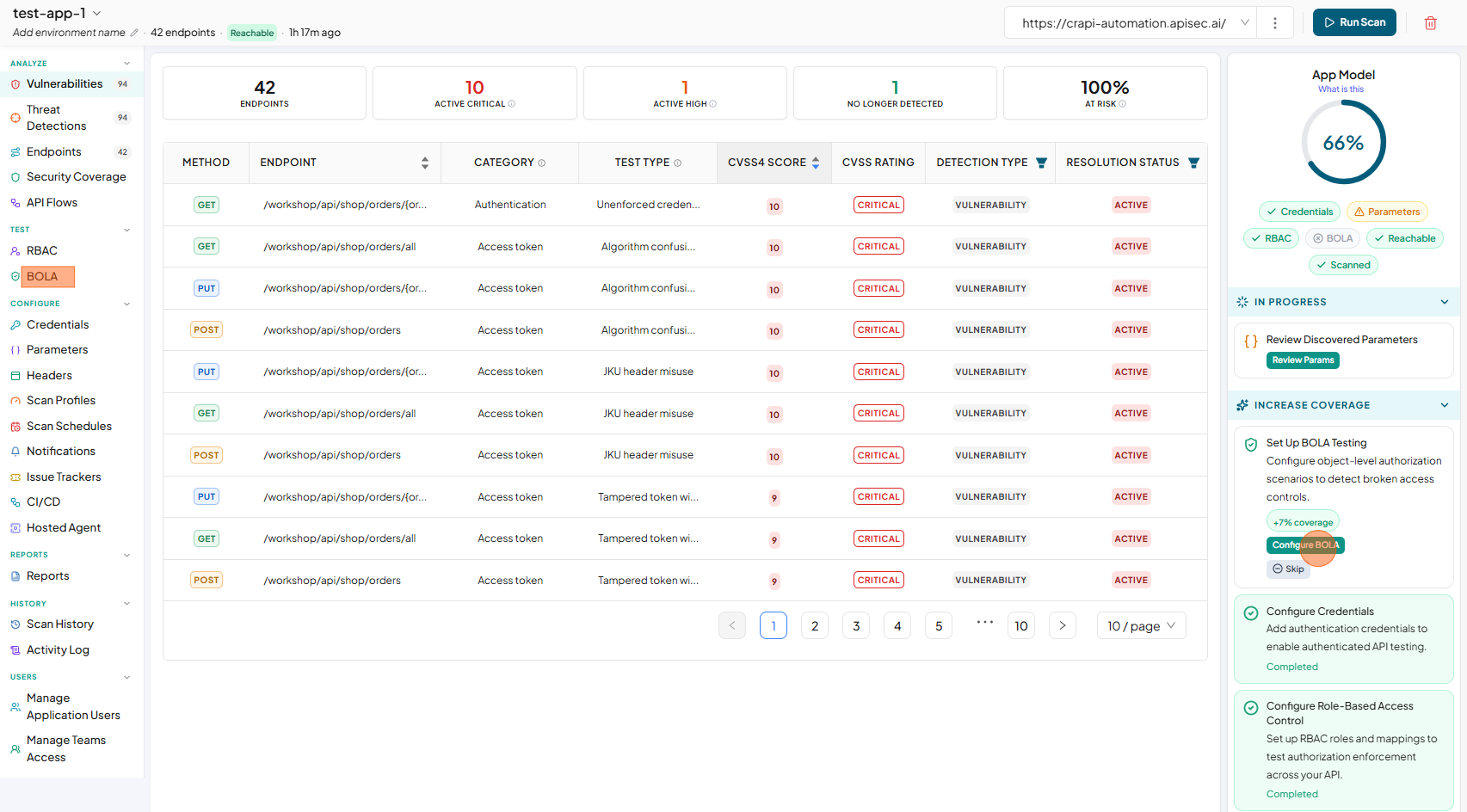Go to page 3
Image resolution: width=1467 pixels, height=812 pixels.
pos(856,625)
